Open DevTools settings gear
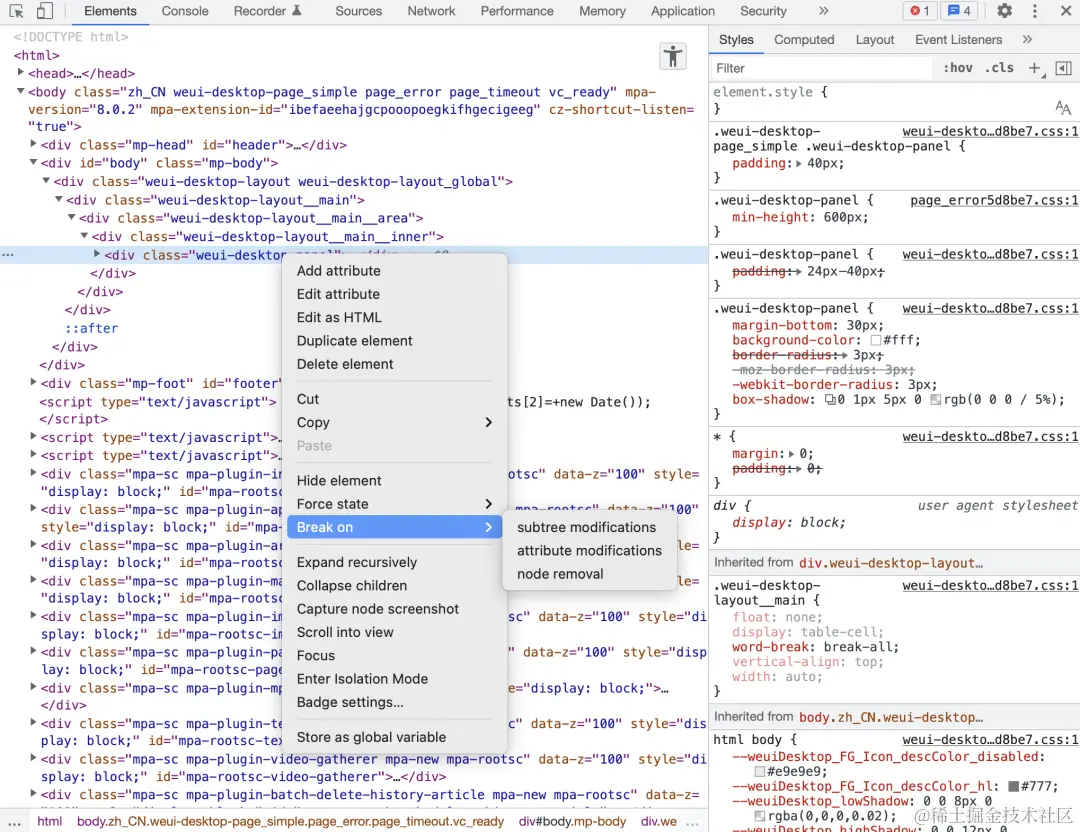 point(1005,11)
